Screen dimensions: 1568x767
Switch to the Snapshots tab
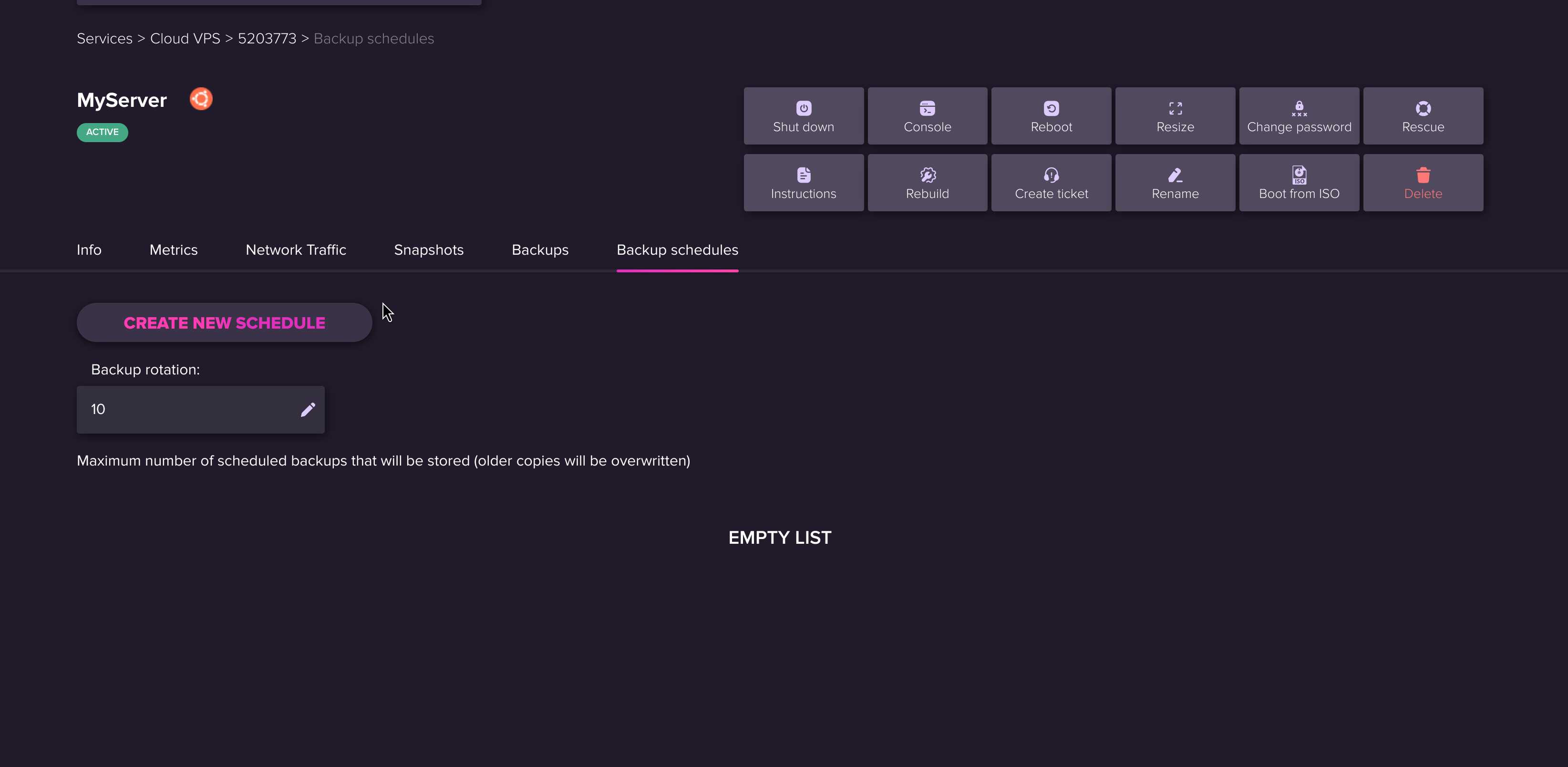[x=428, y=250]
